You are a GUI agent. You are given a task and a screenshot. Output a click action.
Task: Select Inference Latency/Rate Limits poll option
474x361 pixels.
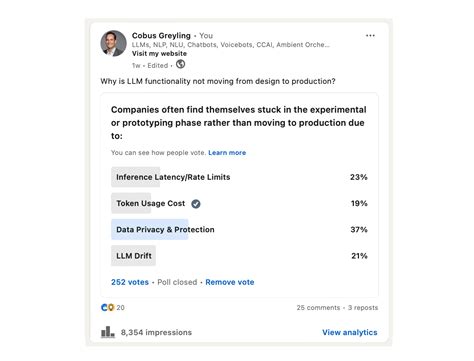(x=239, y=177)
